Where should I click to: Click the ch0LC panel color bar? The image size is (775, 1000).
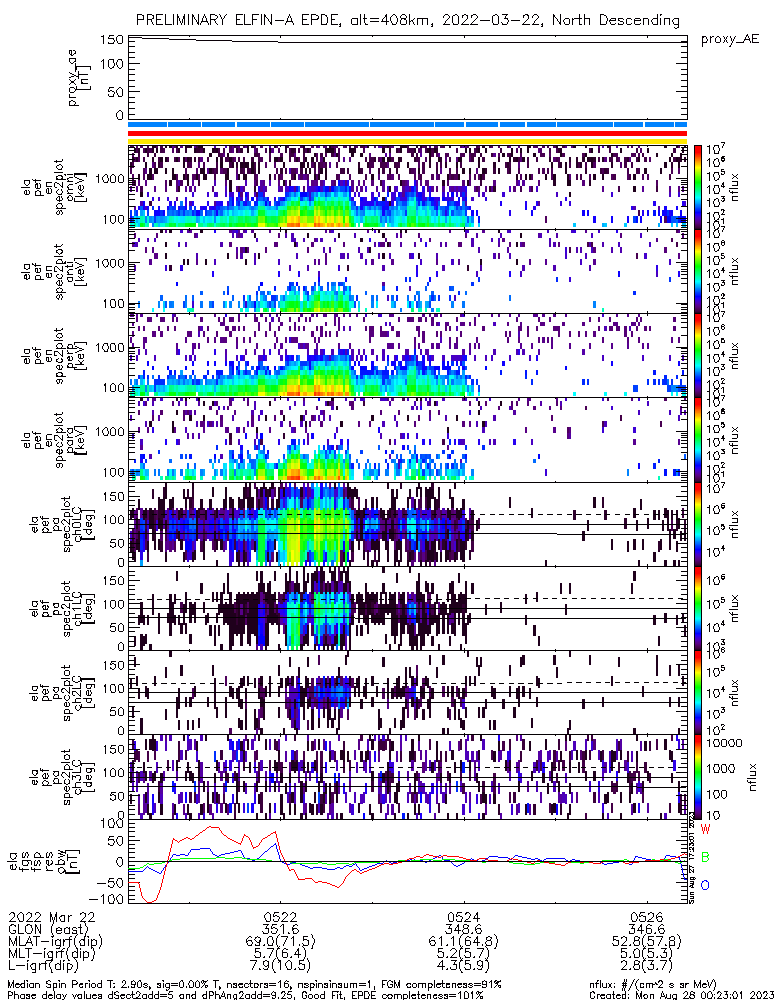698,524
